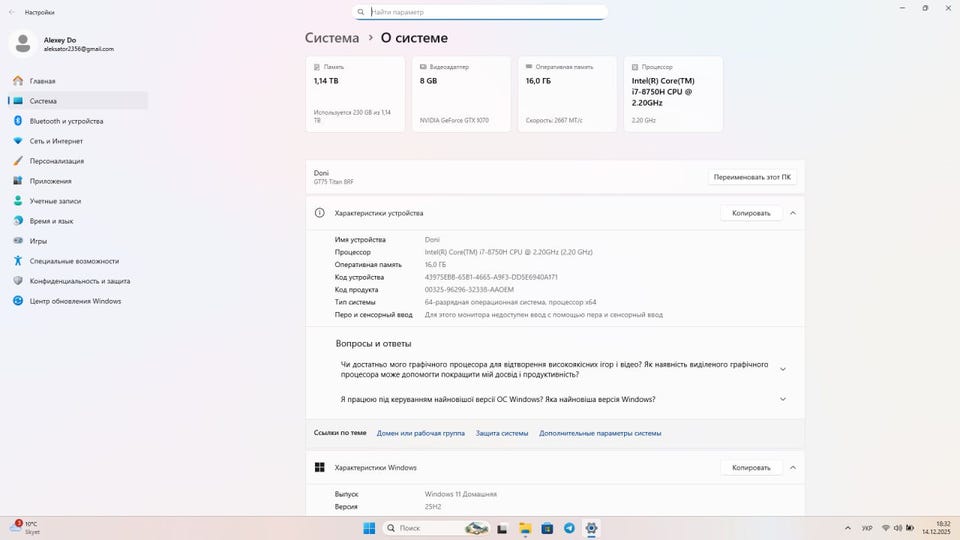The width and height of the screenshot is (960, 540).
Task: Open Конфиденциальность и защита settings
Action: [79, 281]
